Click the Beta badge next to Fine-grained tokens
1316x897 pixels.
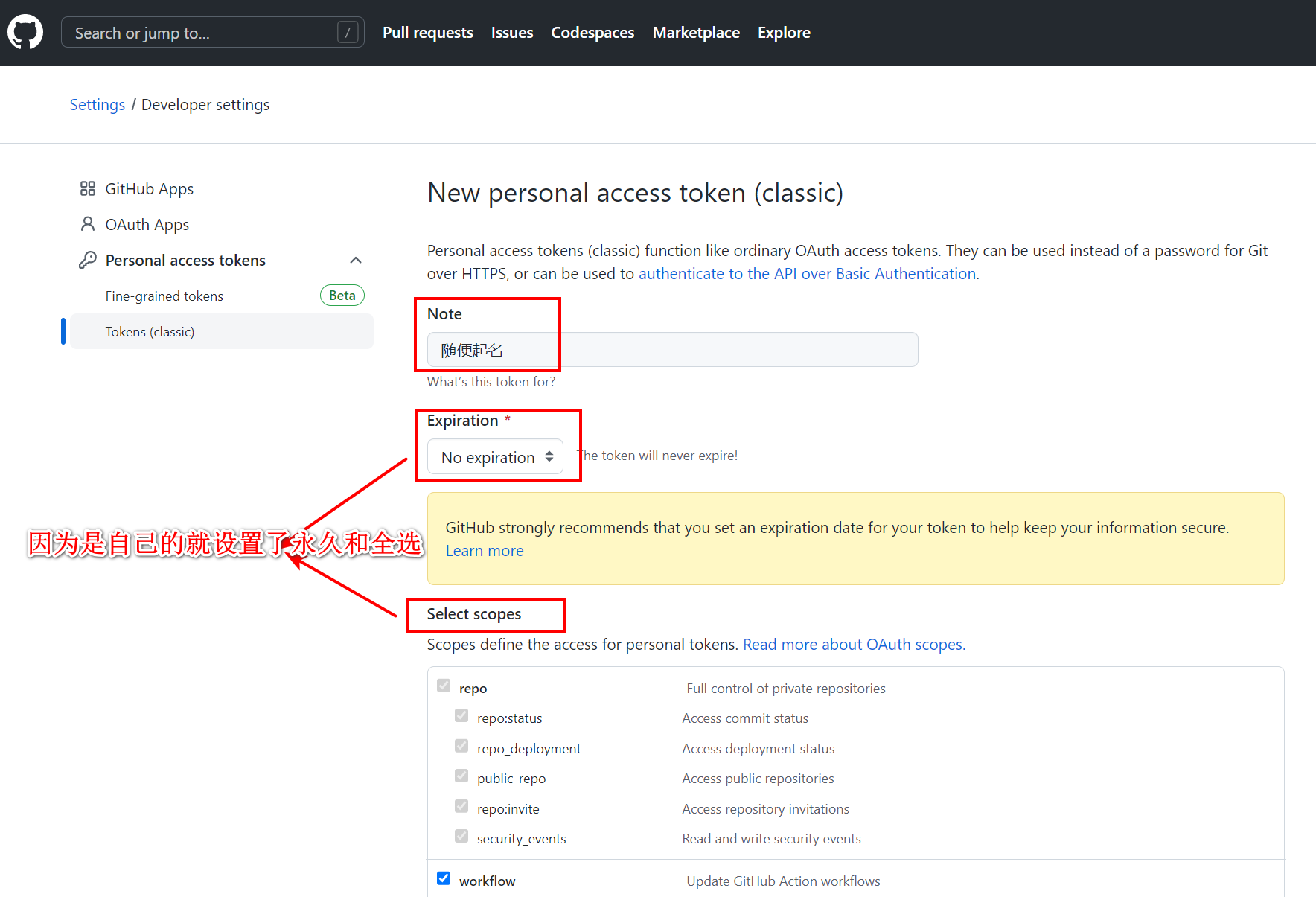pos(342,296)
